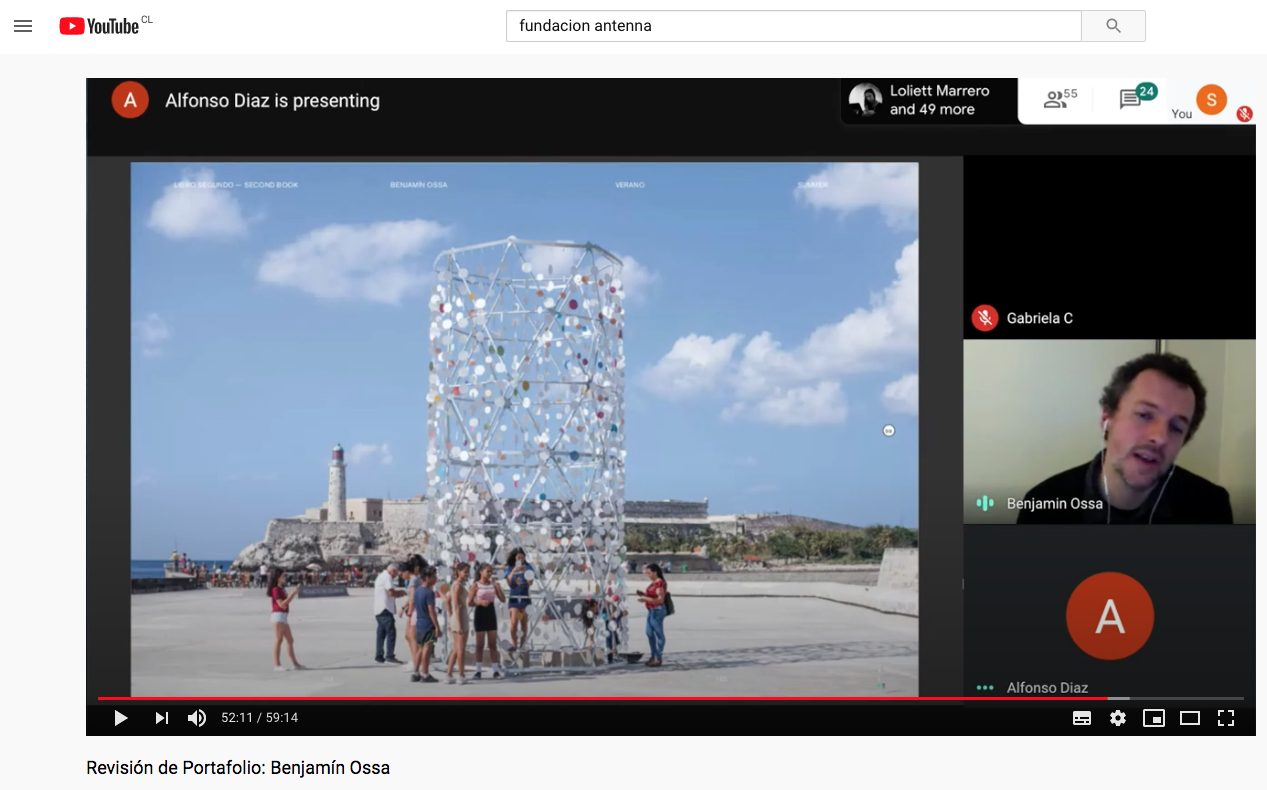The height and width of the screenshot is (790, 1267).
Task: Click Alfonso Diaz's avatar tile
Action: point(1109,616)
